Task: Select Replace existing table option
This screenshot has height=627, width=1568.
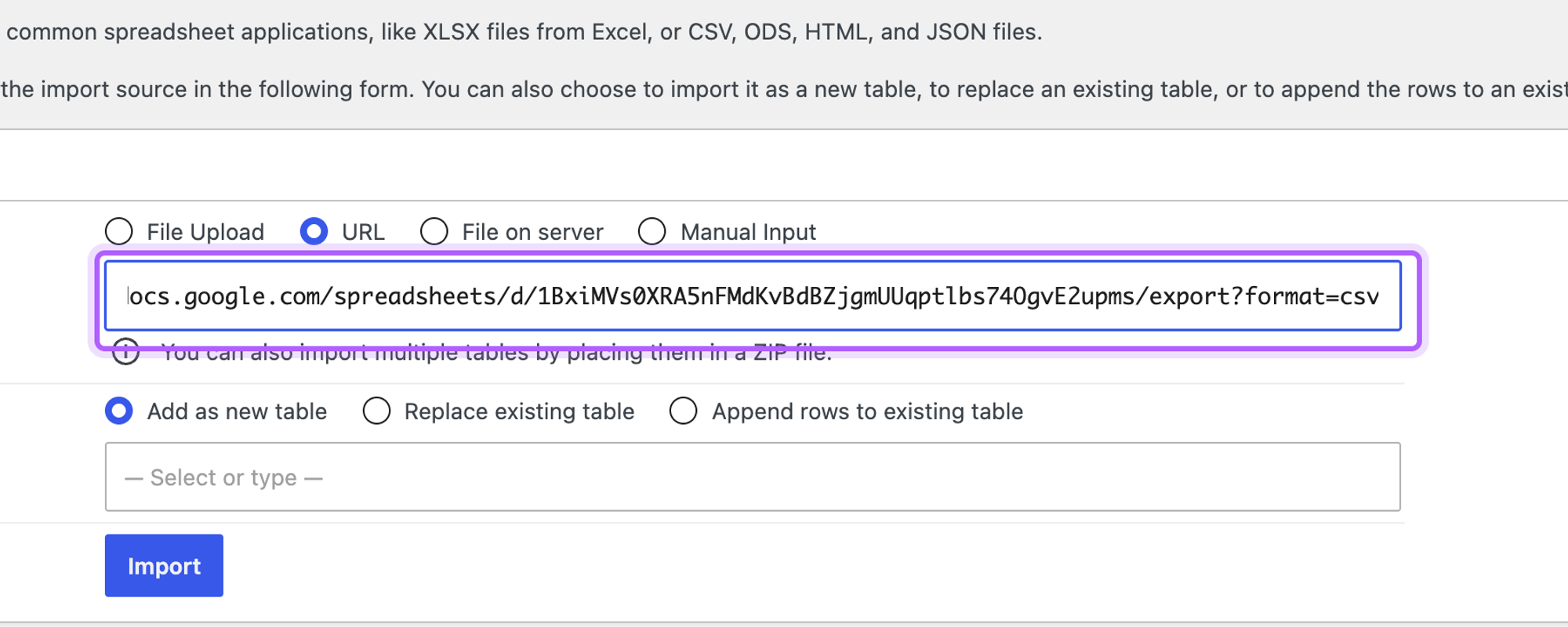Action: point(376,411)
